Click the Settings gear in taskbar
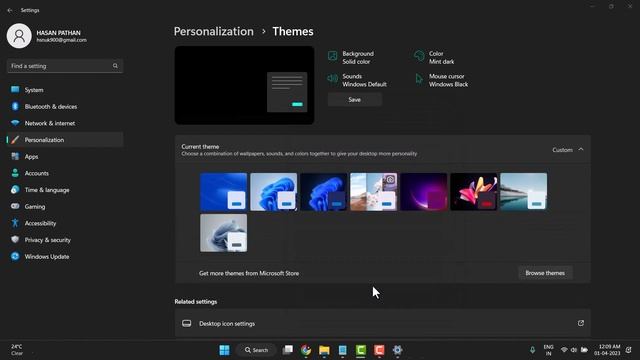Screen dimensions: 640x360 [398, 350]
